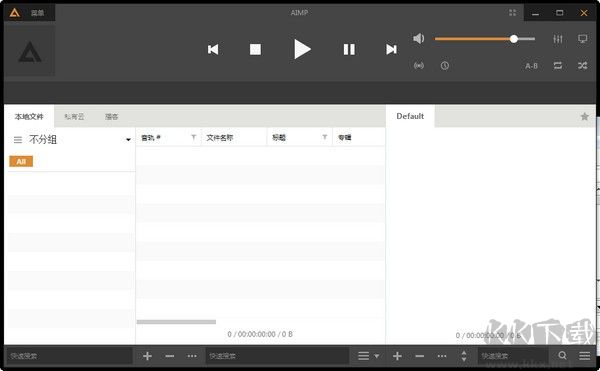Switch to the 本地文件 tab

click(x=29, y=116)
